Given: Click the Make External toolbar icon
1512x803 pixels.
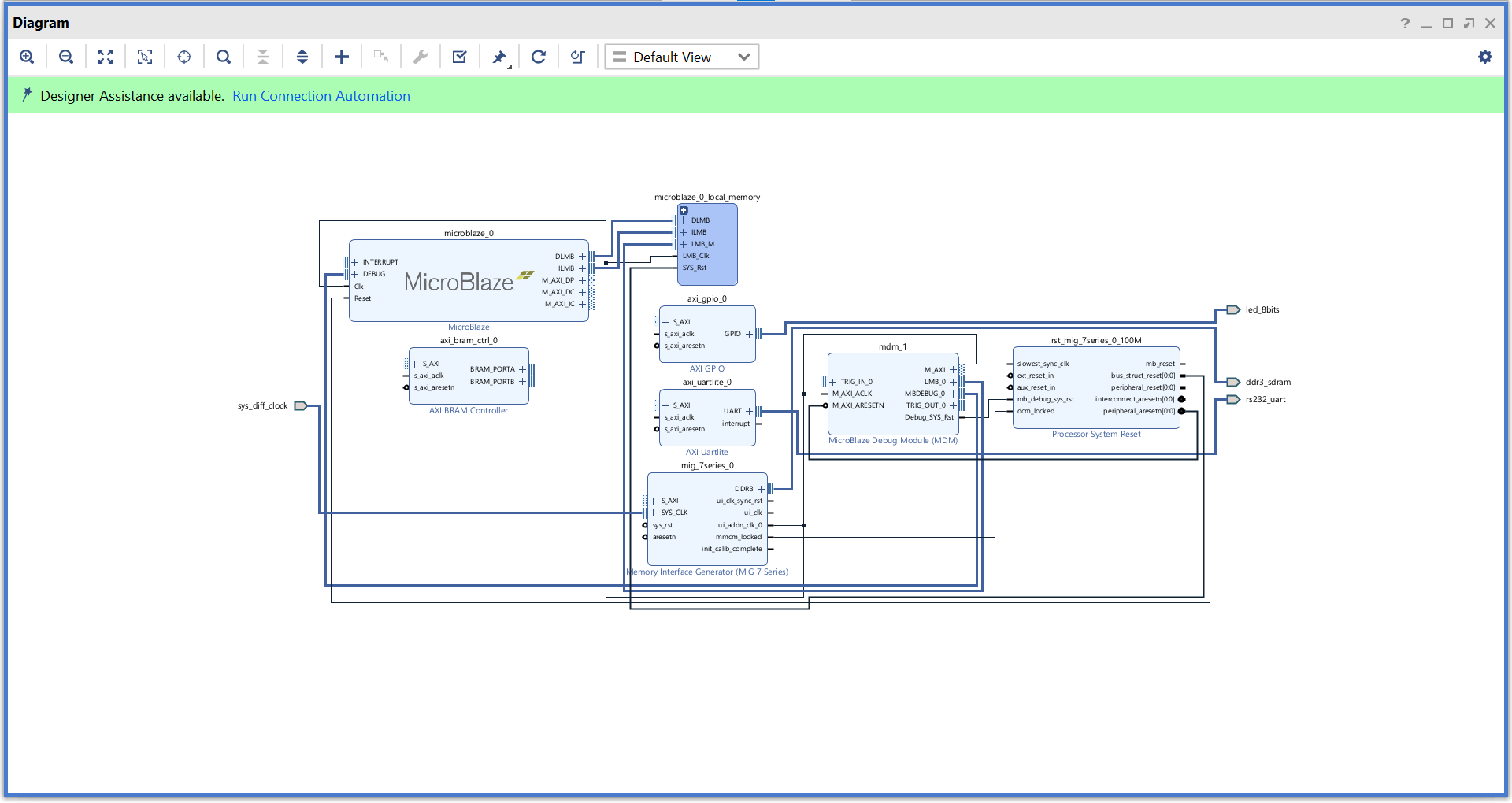Looking at the screenshot, I should [381, 57].
